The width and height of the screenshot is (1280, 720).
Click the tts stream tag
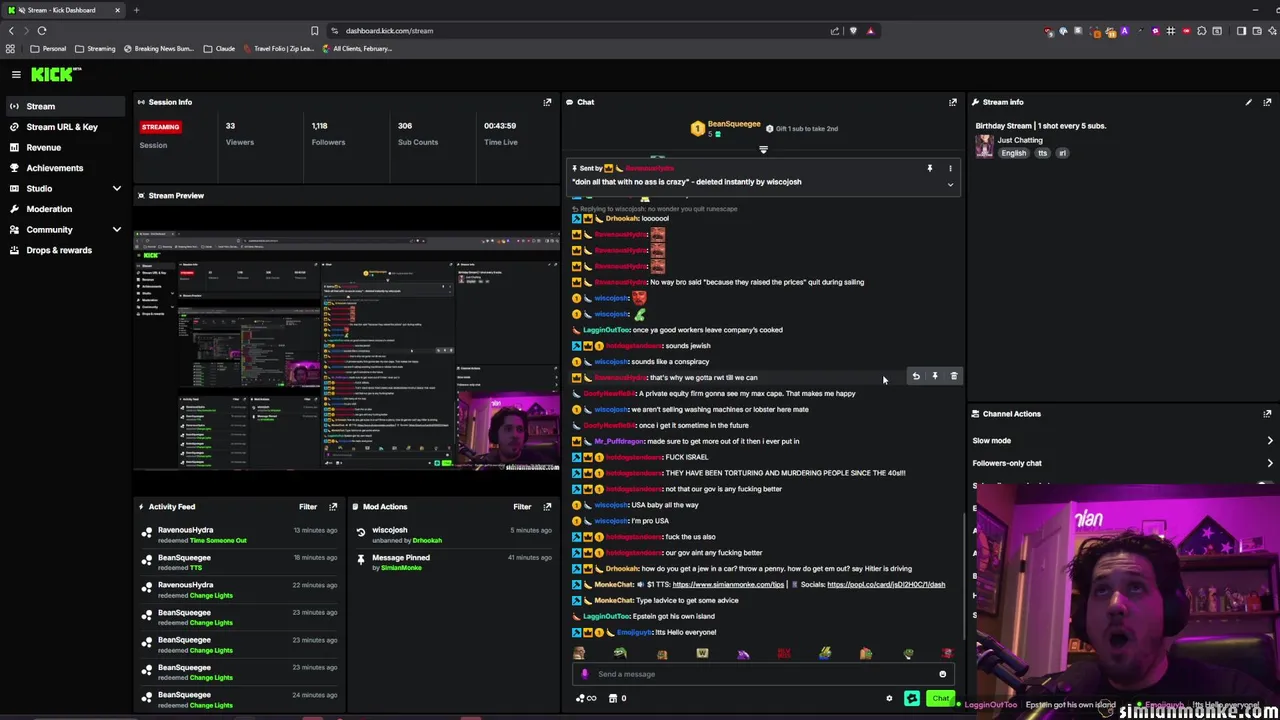coord(1042,154)
